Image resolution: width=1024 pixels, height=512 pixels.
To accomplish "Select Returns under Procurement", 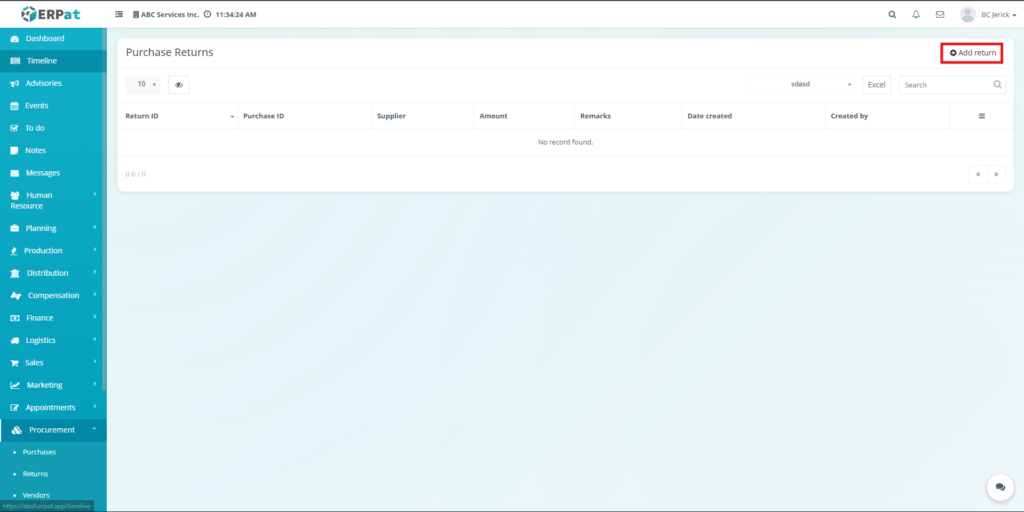I will [35, 474].
